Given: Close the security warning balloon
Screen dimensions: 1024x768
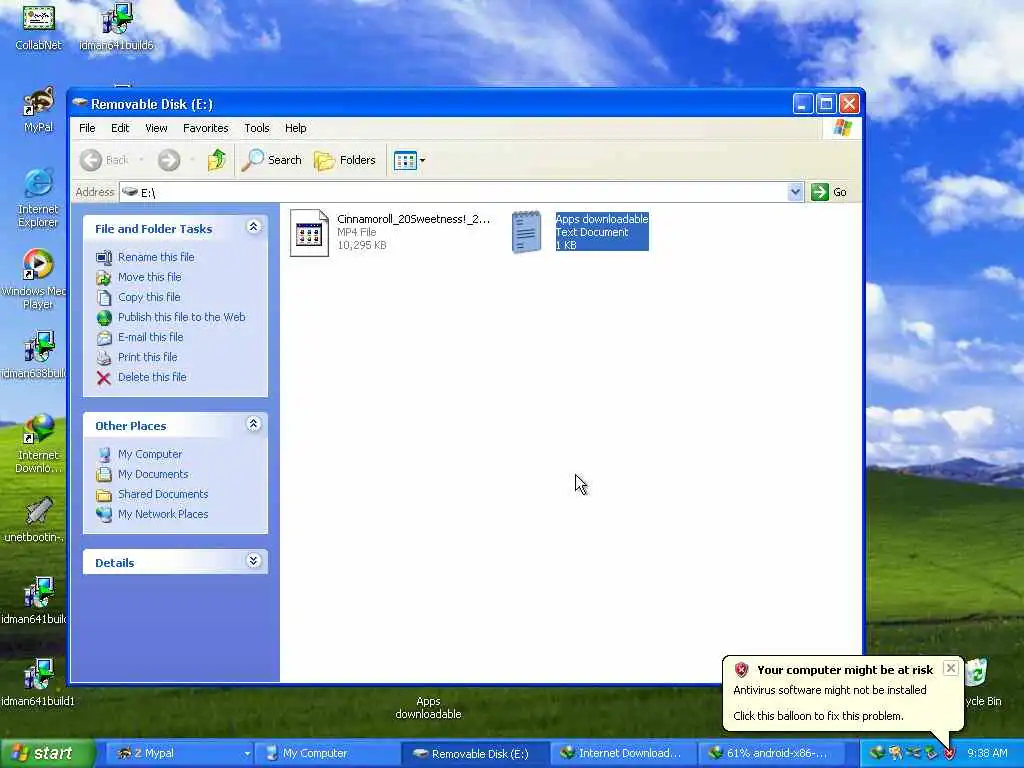Looking at the screenshot, I should 951,668.
